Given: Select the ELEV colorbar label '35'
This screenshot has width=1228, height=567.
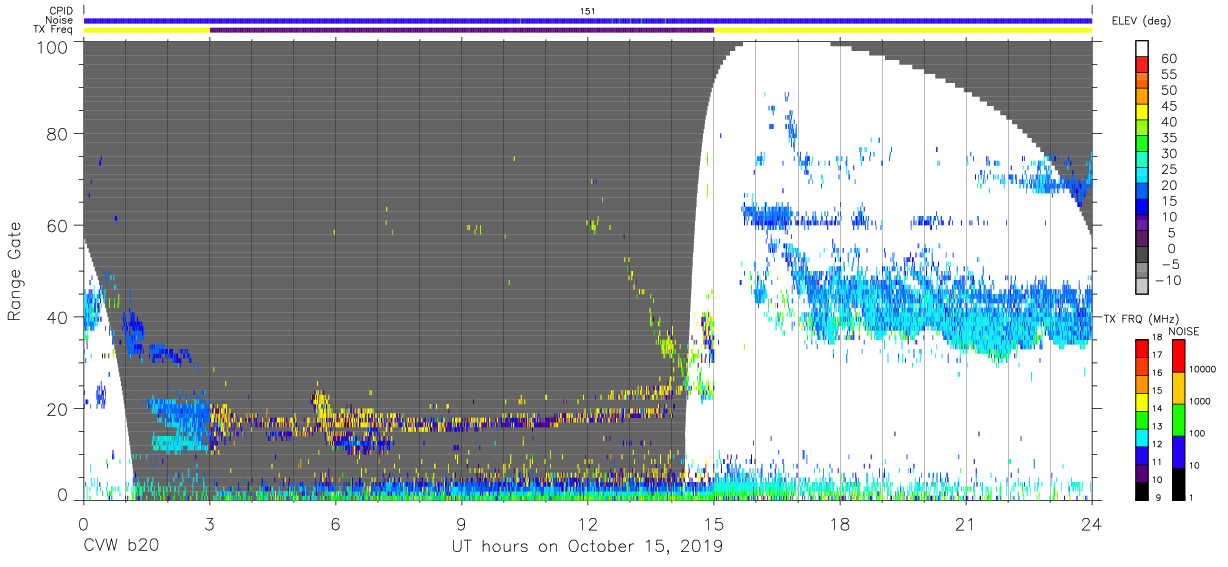Looking at the screenshot, I should click(x=1168, y=138).
